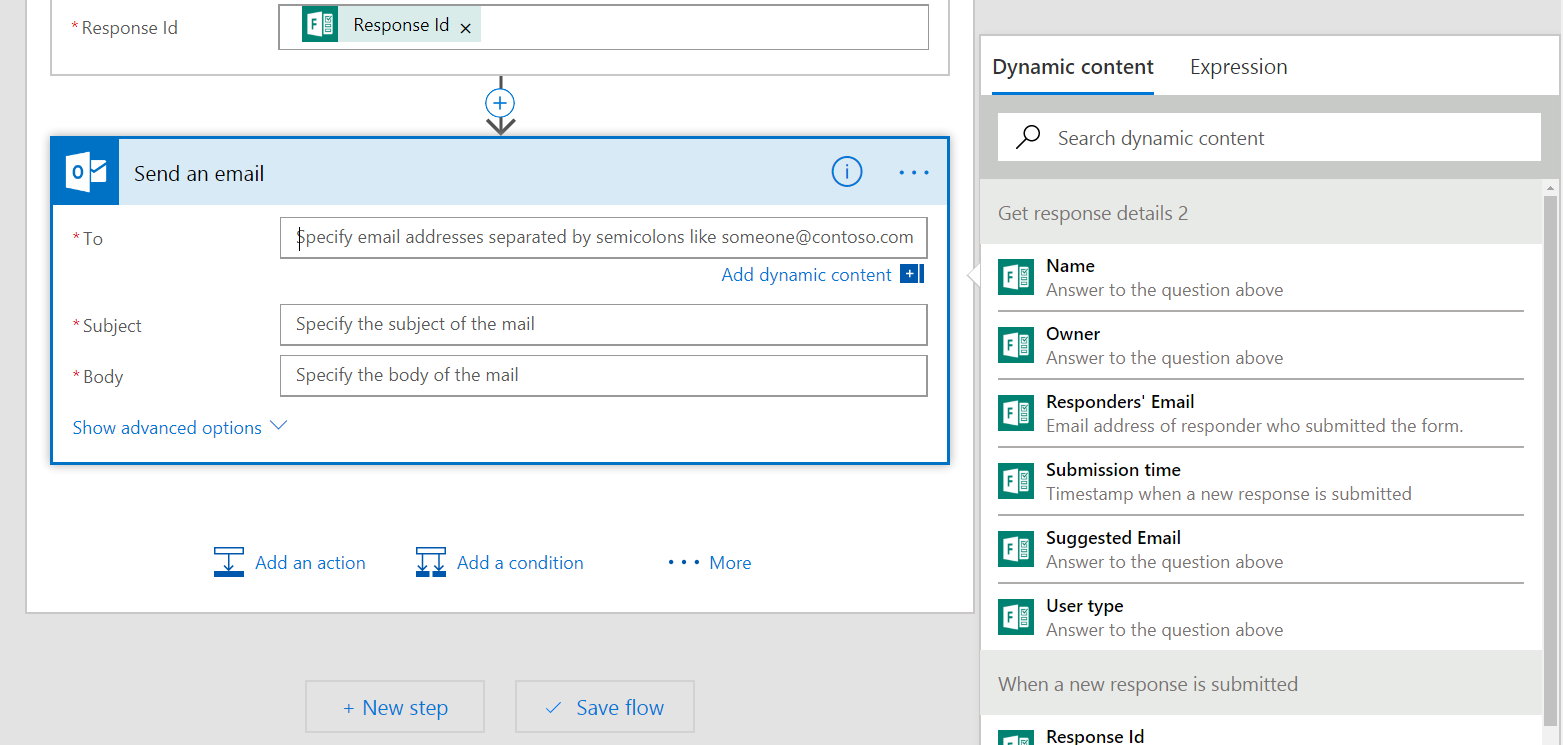This screenshot has width=1563, height=745.
Task: Click the Forms icon beside Submission time
Action: coord(1015,481)
